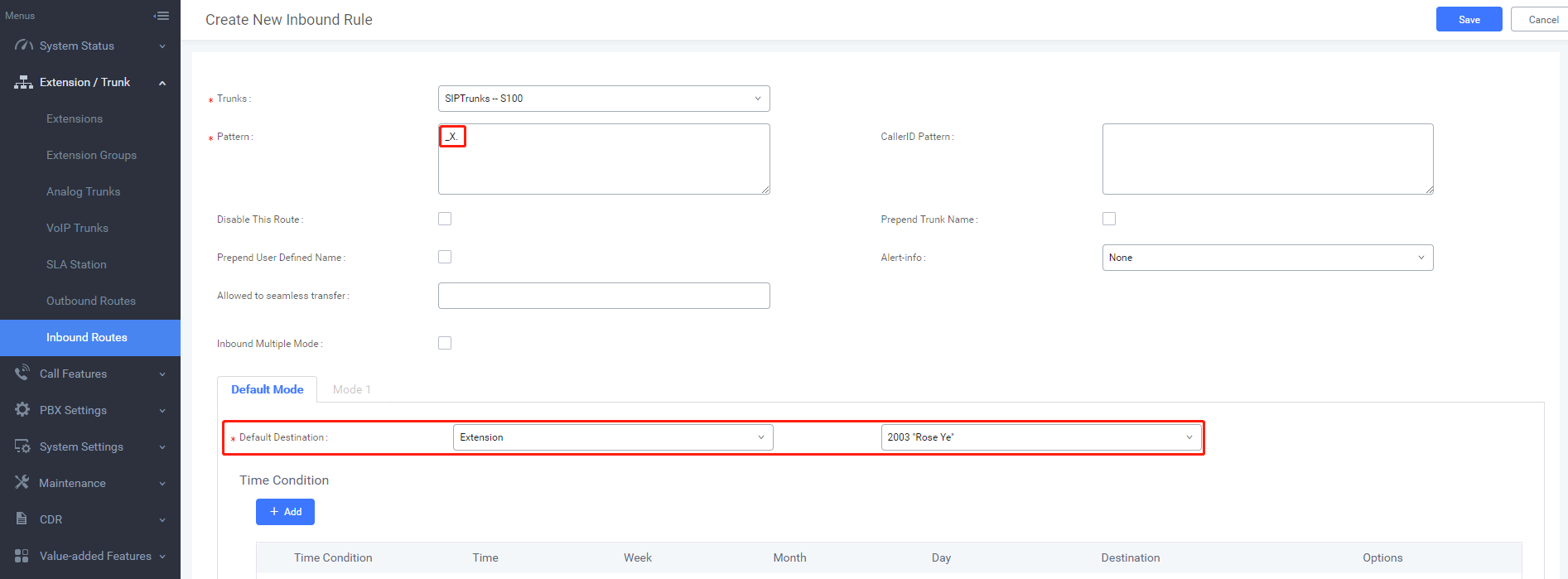Open the Alert-info dropdown

pos(1267,258)
